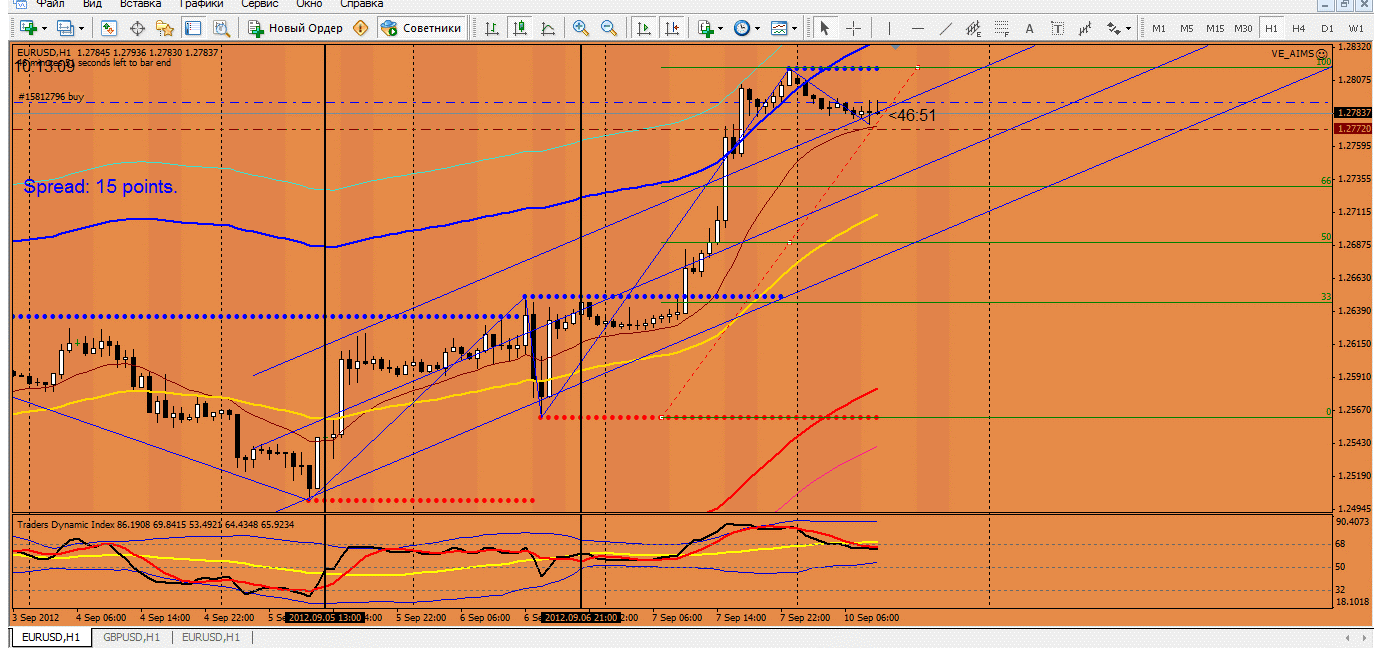
Task: Click the New Chart icon
Action: [27, 28]
